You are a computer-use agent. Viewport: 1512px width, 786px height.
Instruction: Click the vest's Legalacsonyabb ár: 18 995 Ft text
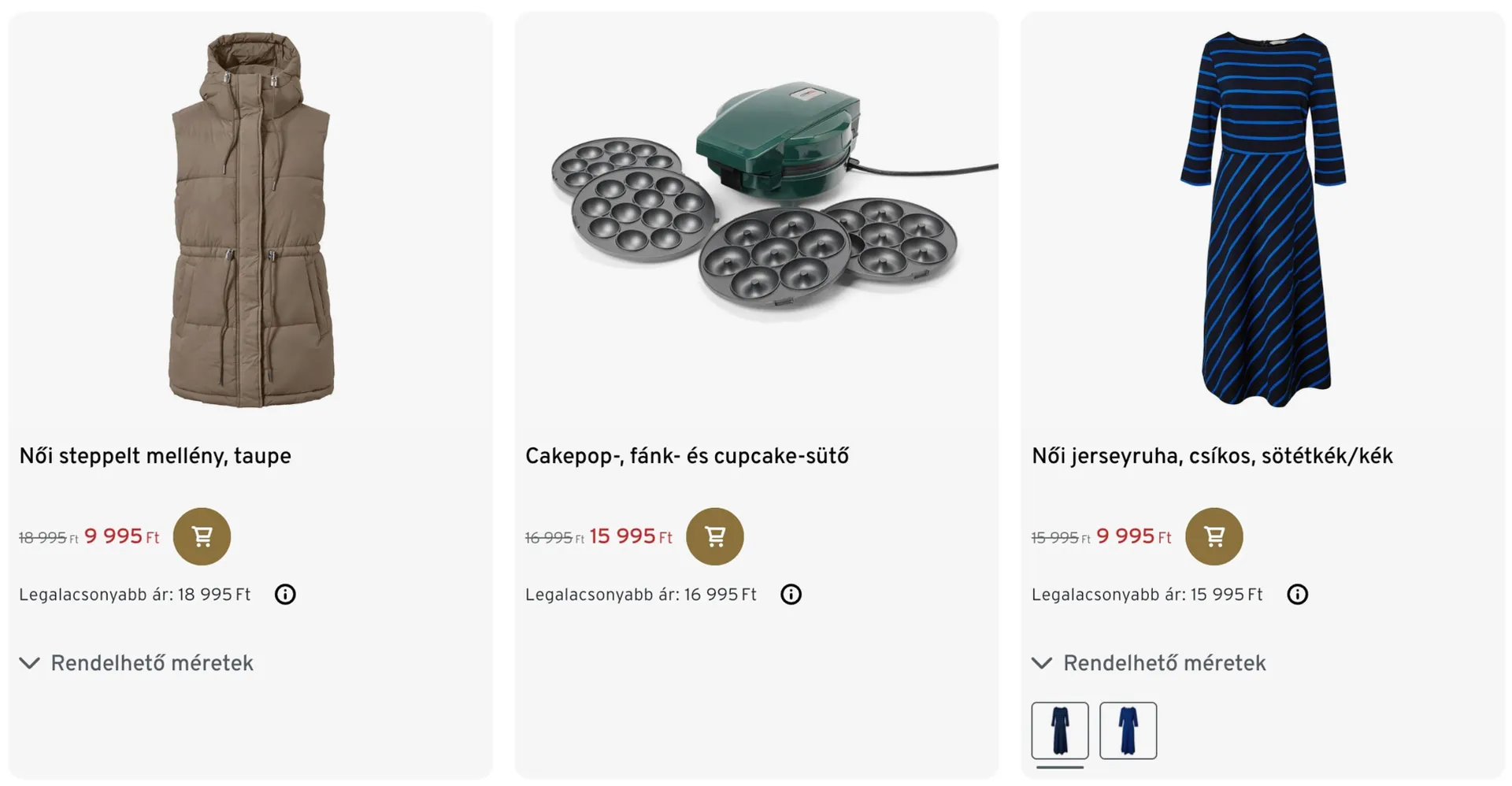pos(135,595)
